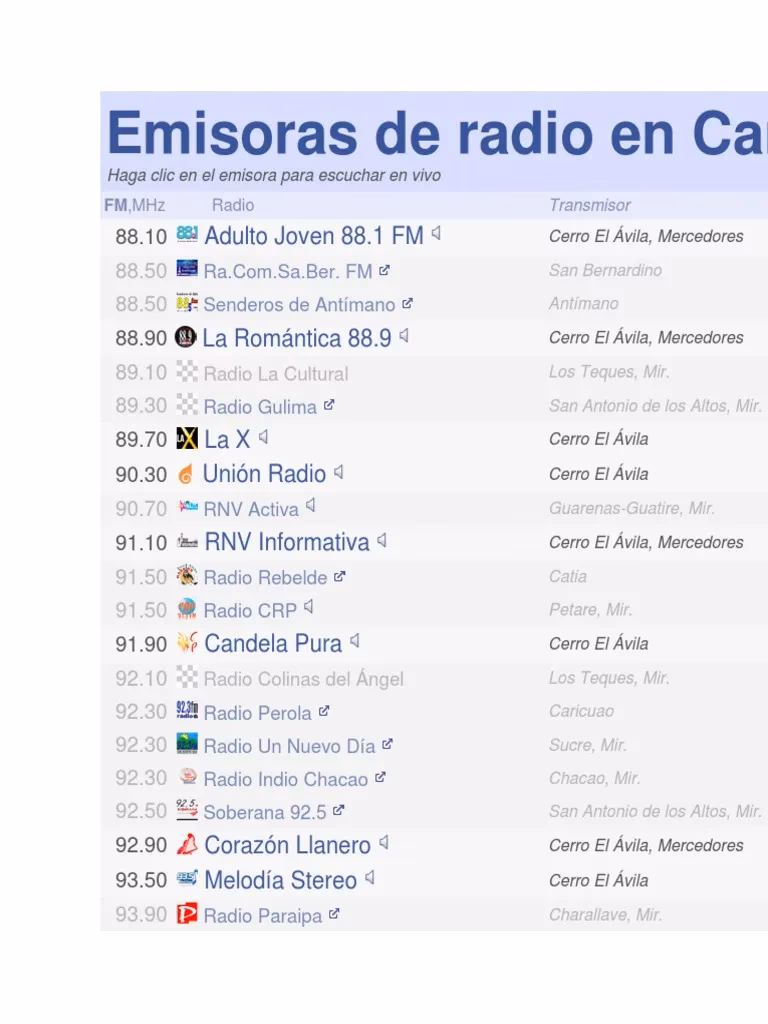Click the Soberana 92.5 logo
This screenshot has height=1024, width=768.
(187, 810)
